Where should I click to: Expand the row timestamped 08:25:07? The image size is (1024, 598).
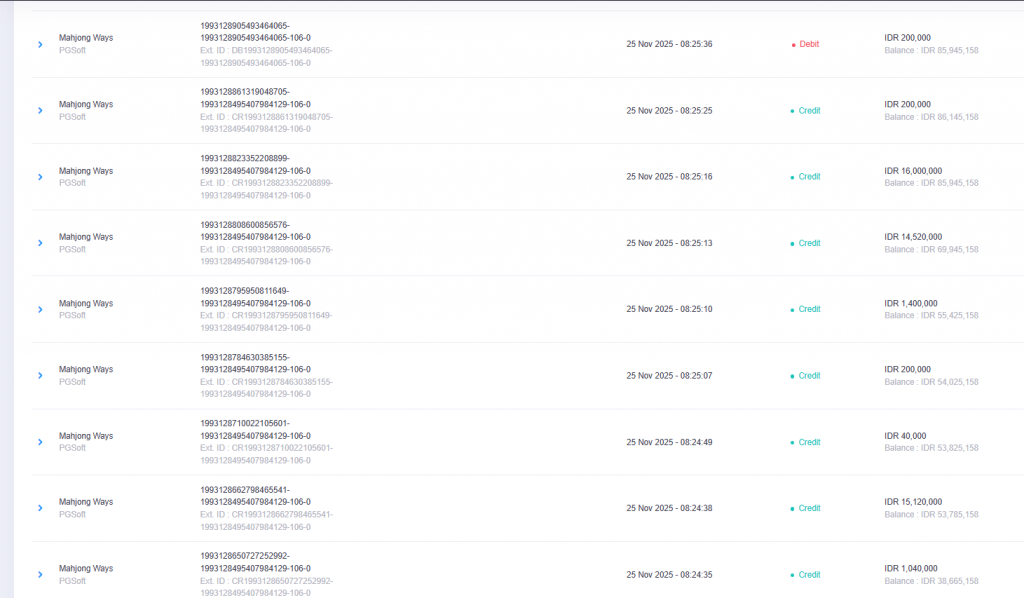pyautogui.click(x=40, y=376)
